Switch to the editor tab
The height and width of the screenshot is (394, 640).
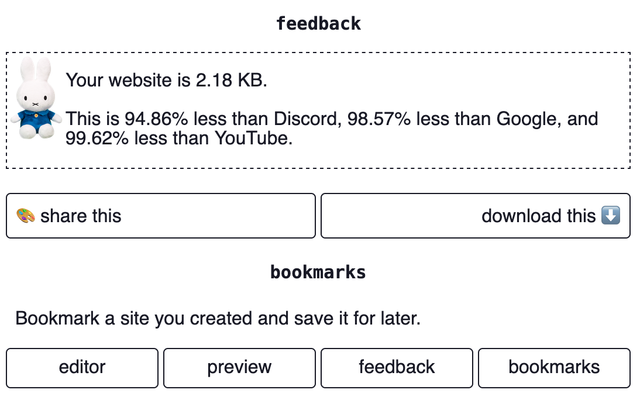pyautogui.click(x=82, y=367)
